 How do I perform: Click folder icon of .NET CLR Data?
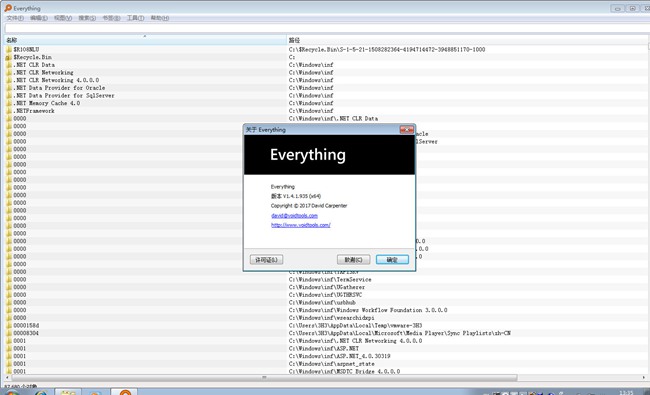(x=9, y=65)
